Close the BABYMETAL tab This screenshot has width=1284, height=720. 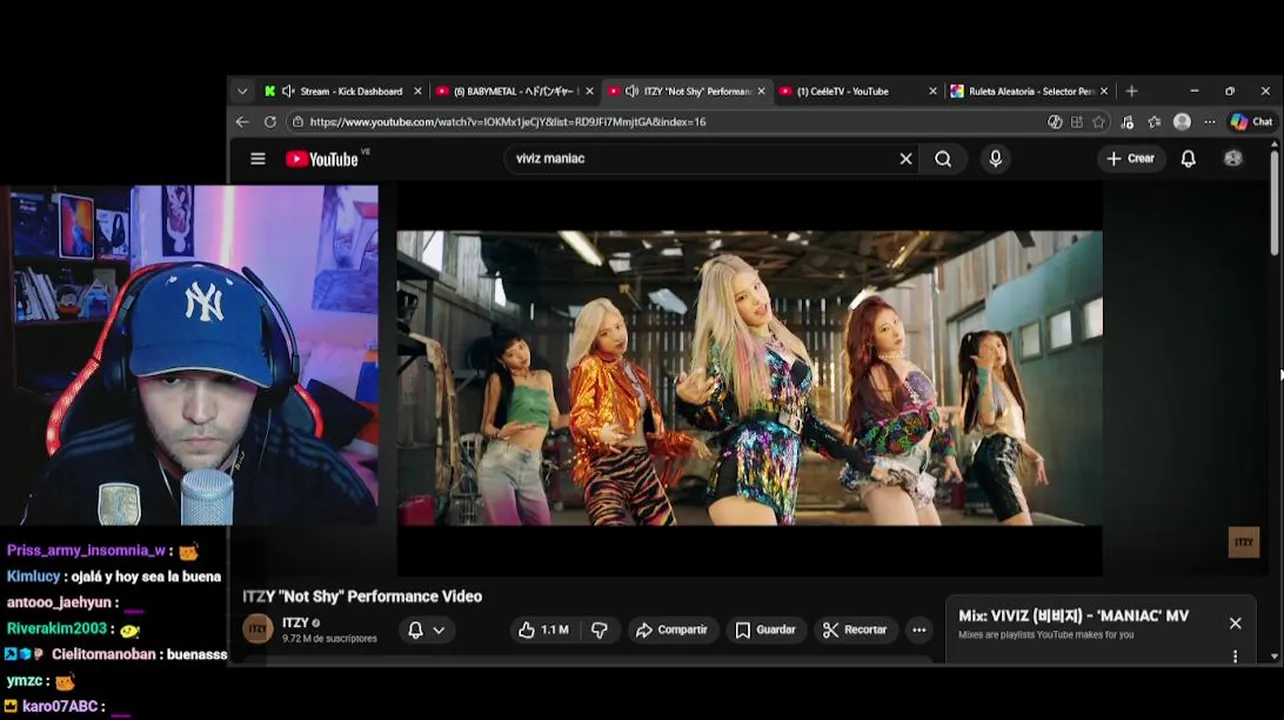pos(589,91)
